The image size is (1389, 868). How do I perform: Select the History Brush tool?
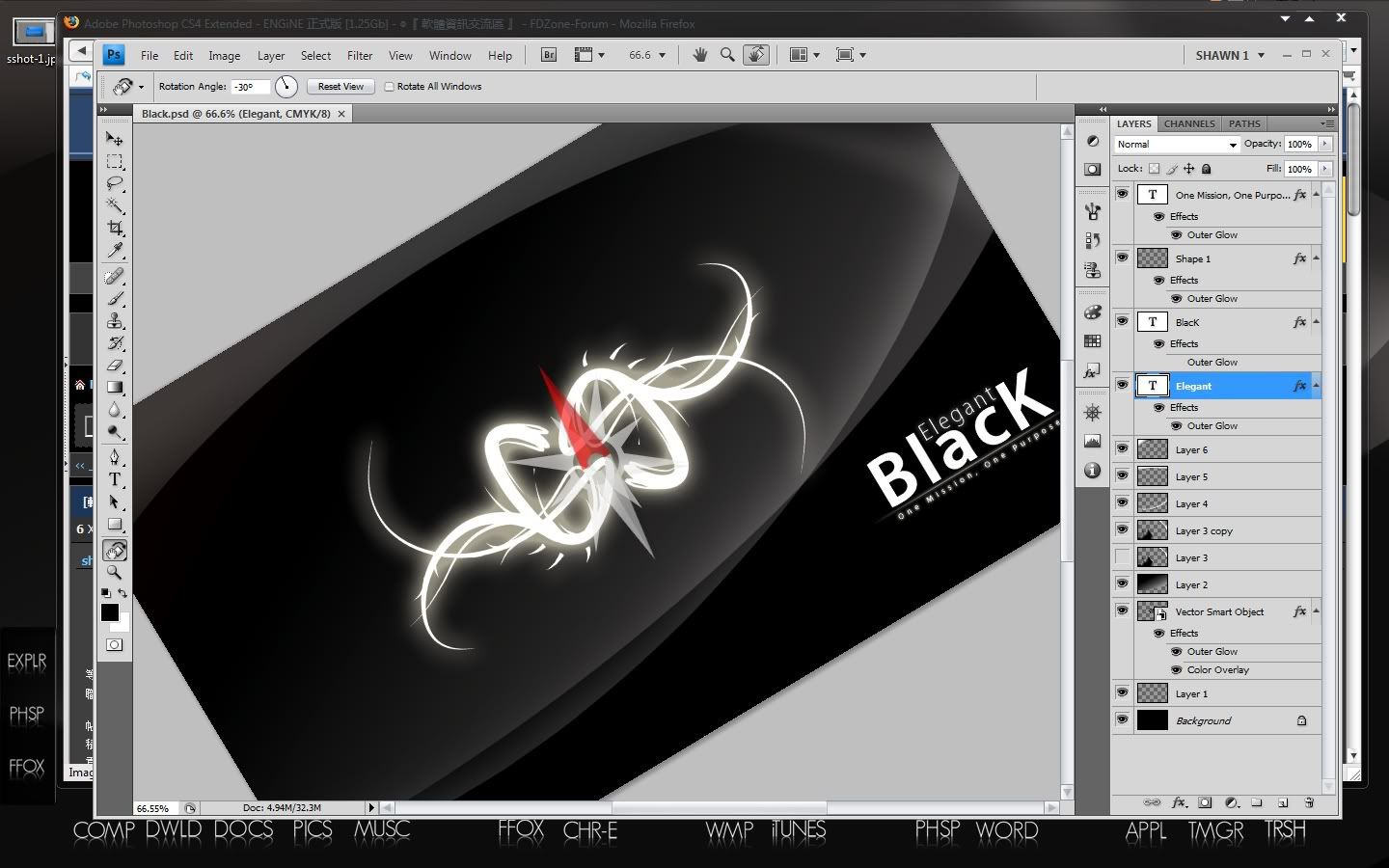click(115, 343)
